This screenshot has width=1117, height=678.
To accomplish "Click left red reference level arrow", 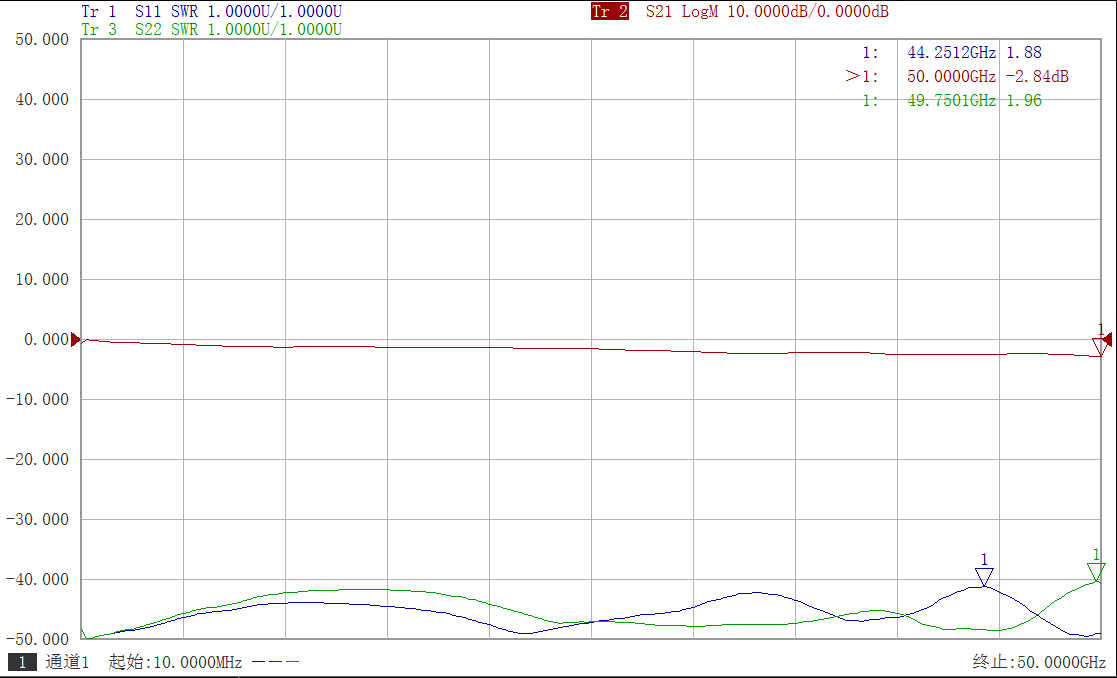I will tap(75, 340).
